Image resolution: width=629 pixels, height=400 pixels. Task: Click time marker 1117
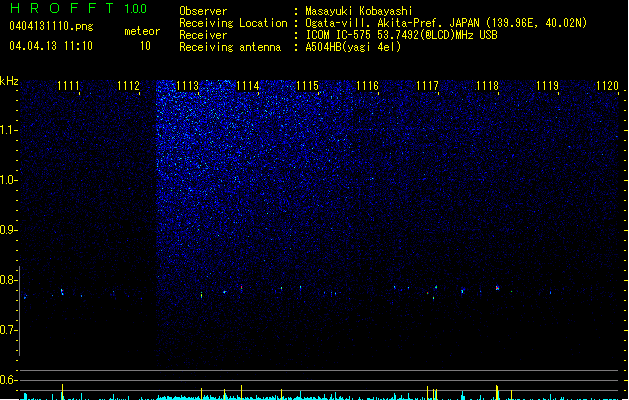(x=427, y=86)
